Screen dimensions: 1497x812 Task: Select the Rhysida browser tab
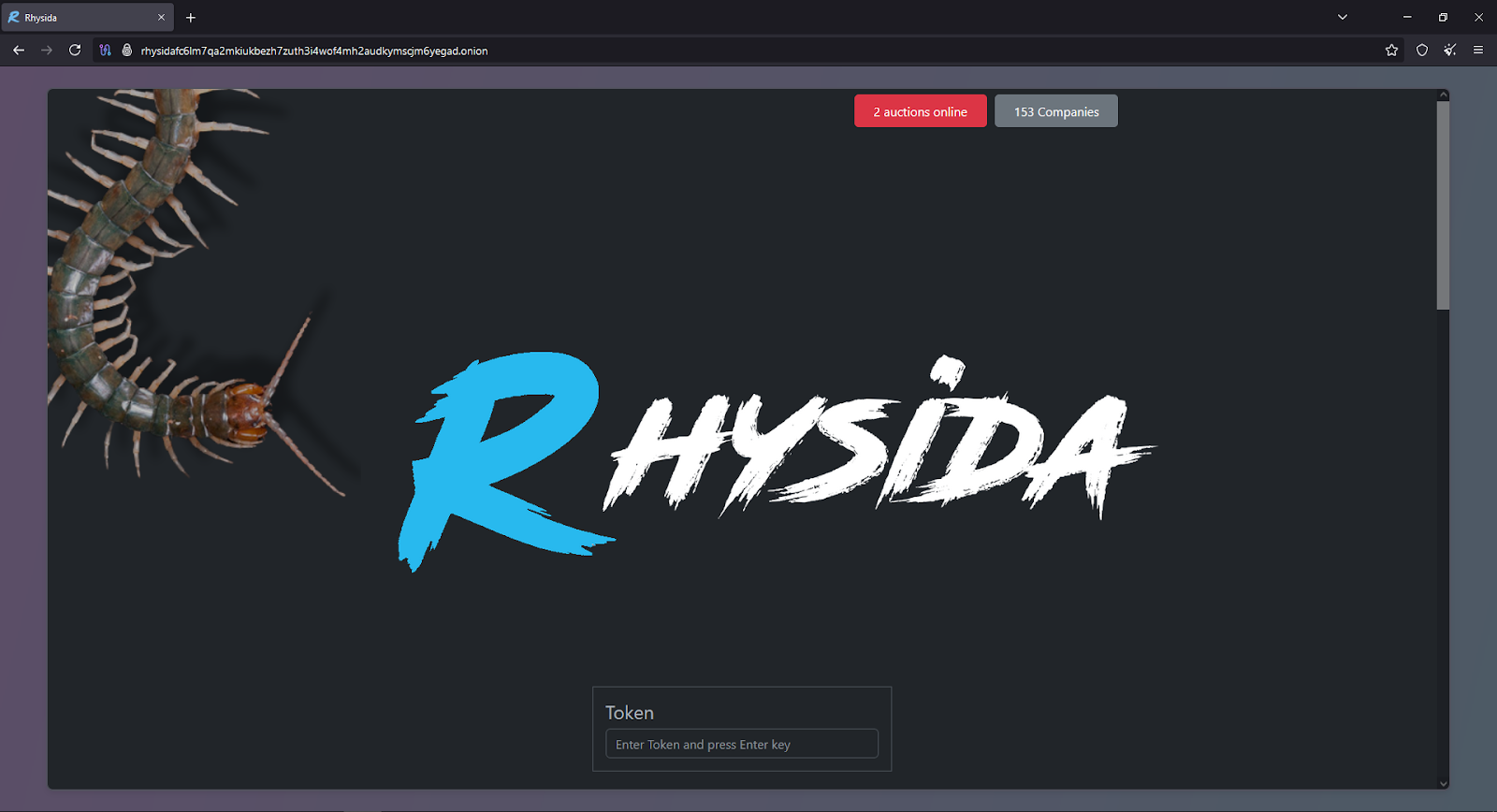87,18
